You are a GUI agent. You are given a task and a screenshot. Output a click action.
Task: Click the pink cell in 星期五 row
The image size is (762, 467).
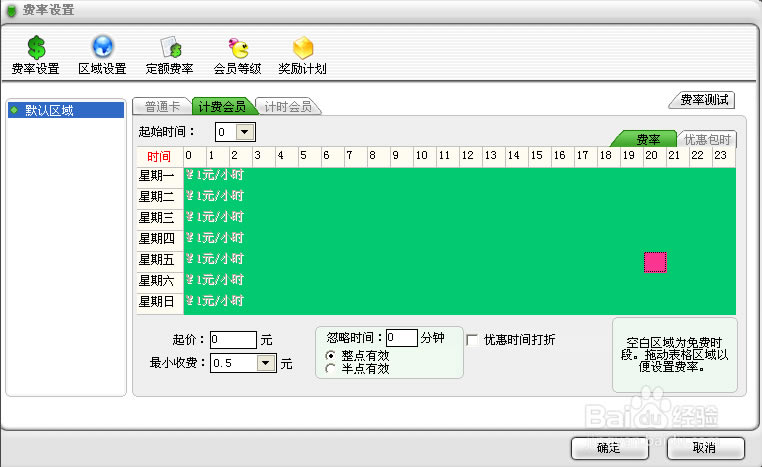pos(655,262)
